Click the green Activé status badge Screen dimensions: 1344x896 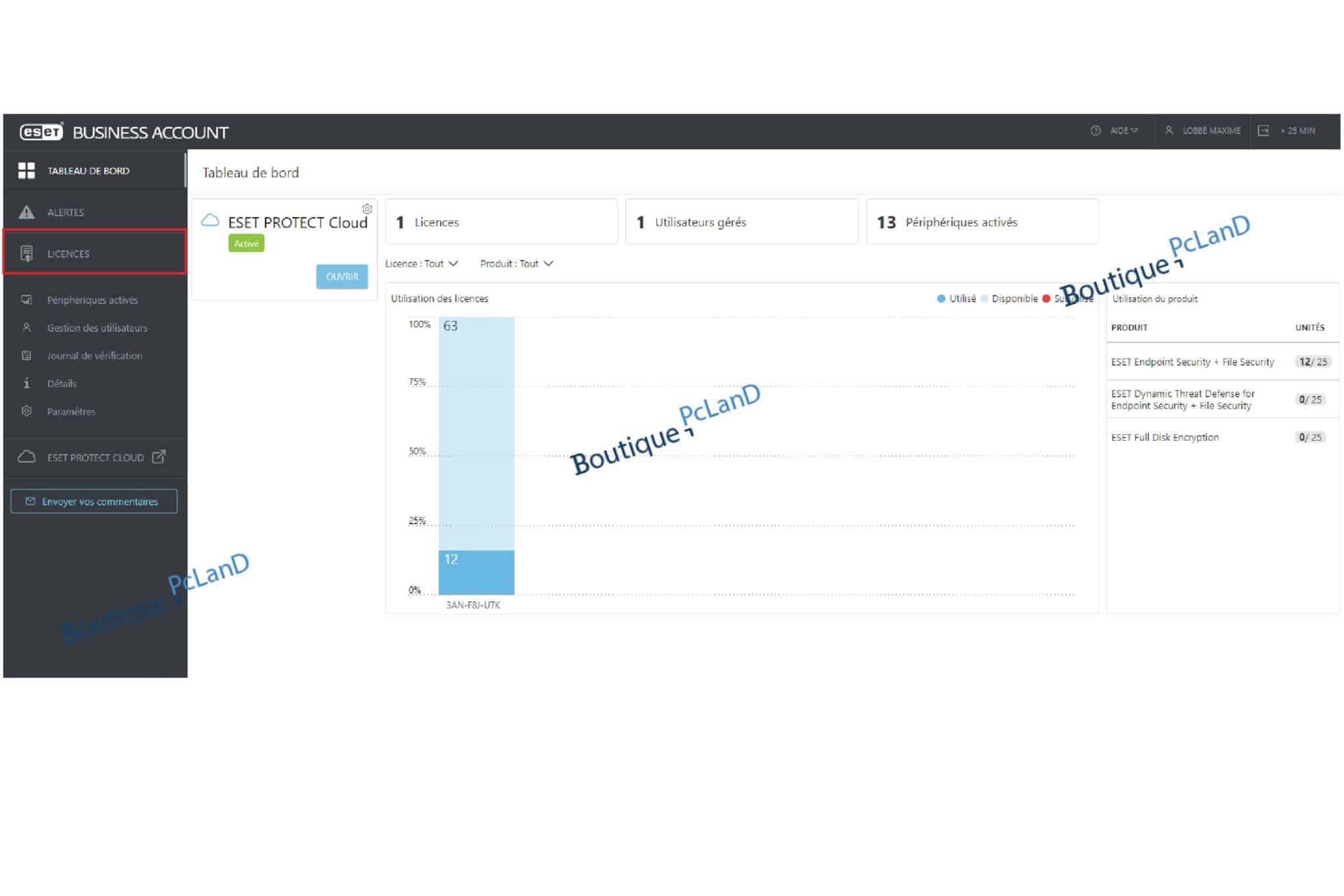click(246, 243)
